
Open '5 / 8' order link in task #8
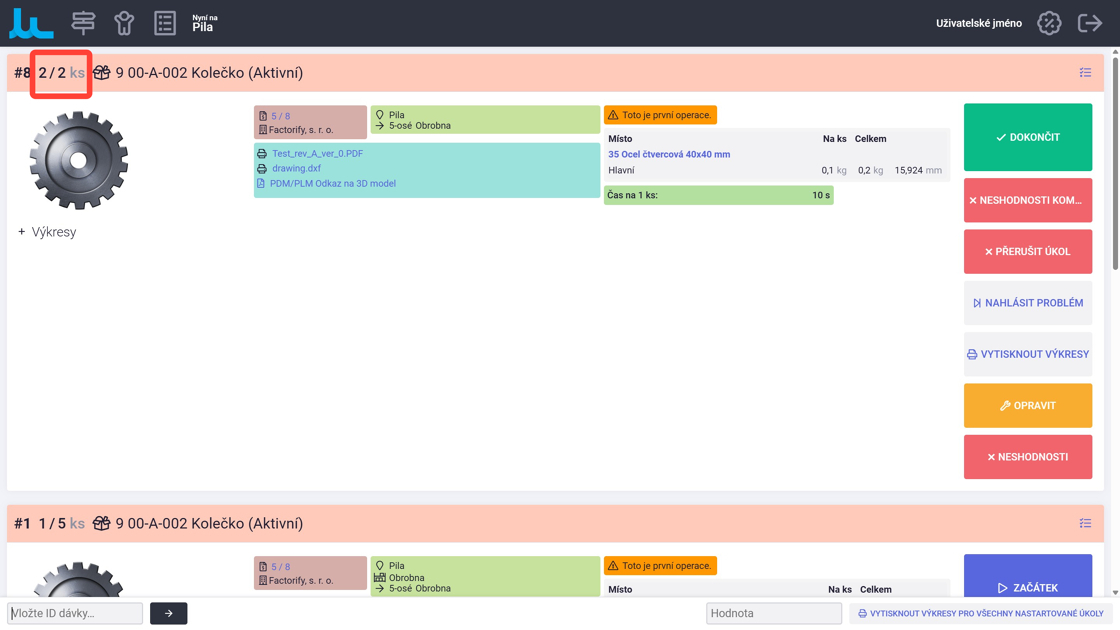280,116
